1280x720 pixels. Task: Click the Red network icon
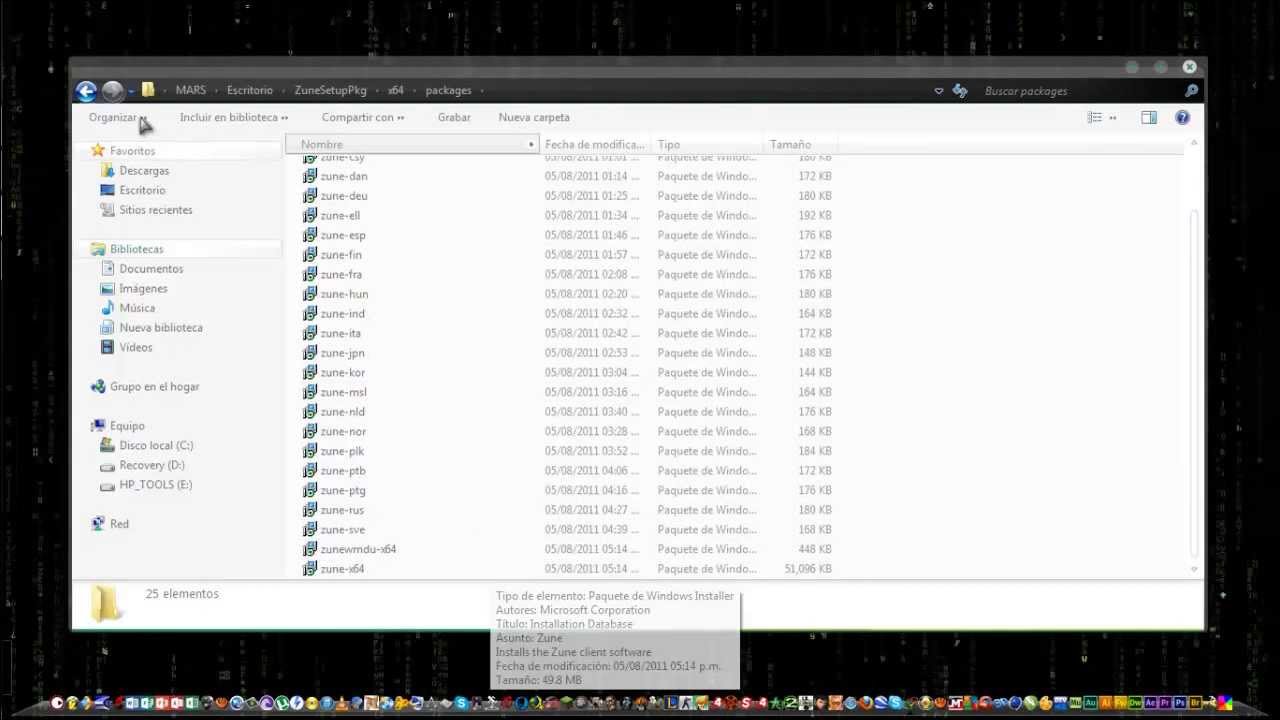pyautogui.click(x=98, y=524)
